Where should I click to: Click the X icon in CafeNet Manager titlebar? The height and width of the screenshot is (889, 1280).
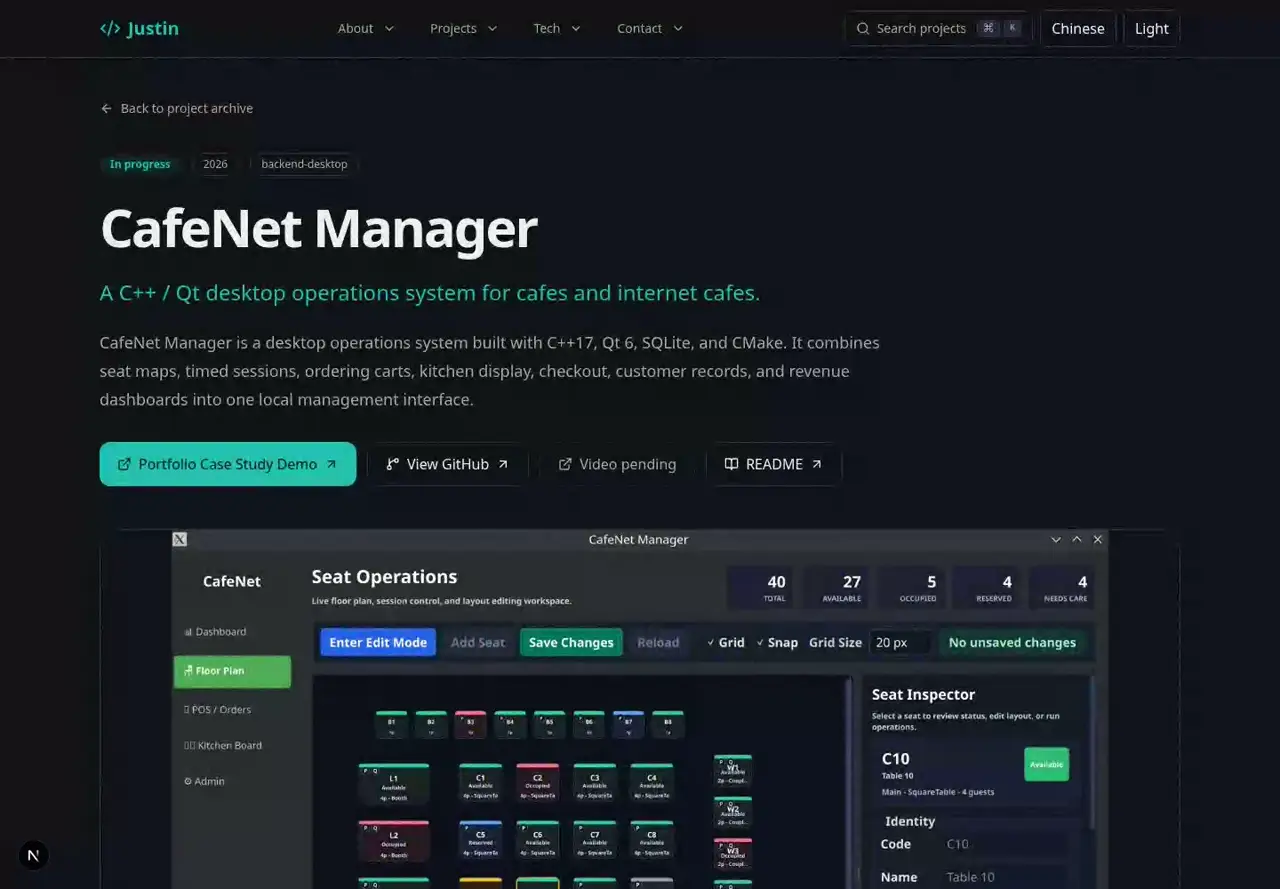coord(180,539)
